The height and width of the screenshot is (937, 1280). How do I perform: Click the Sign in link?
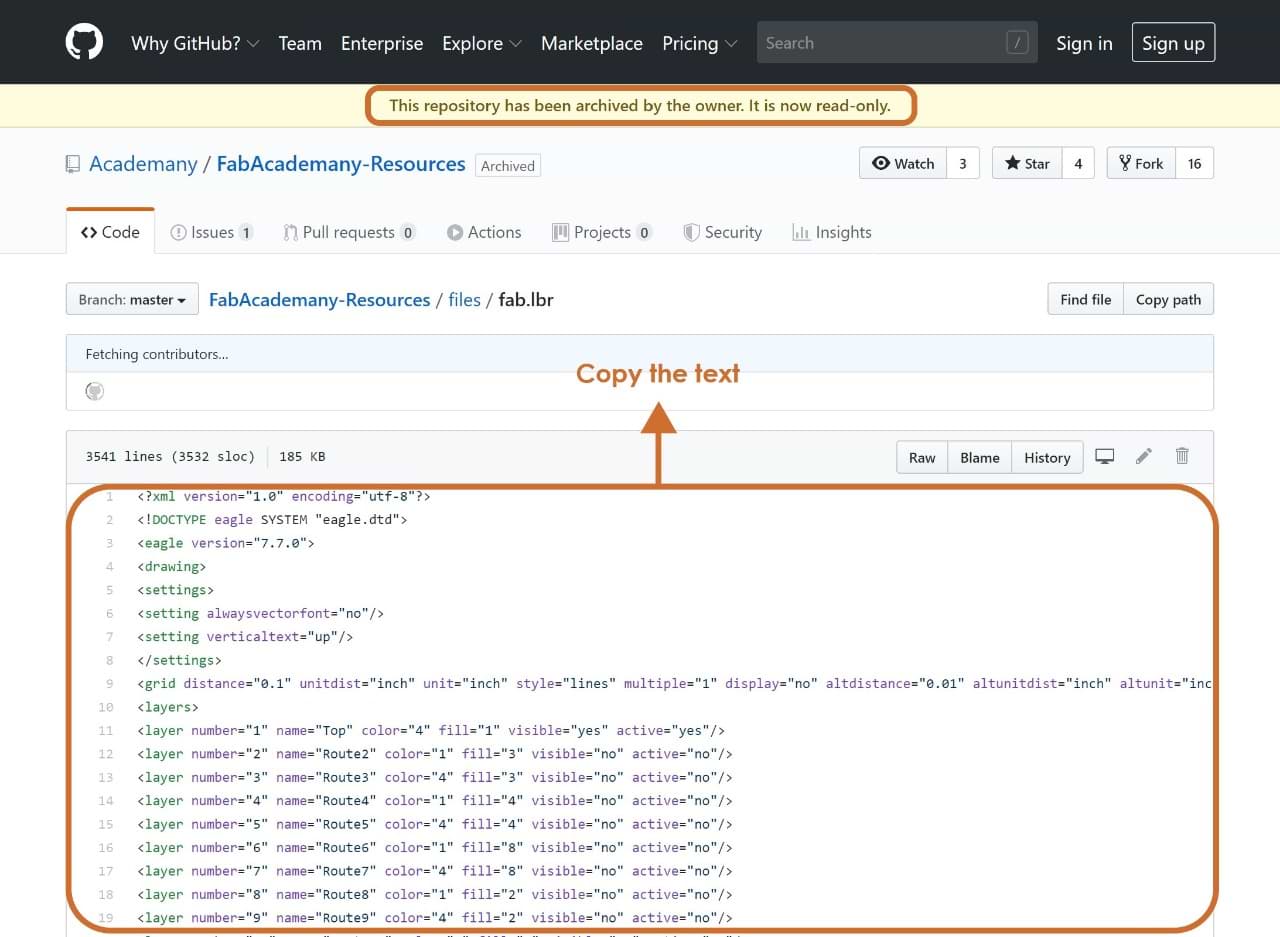pyautogui.click(x=1084, y=43)
